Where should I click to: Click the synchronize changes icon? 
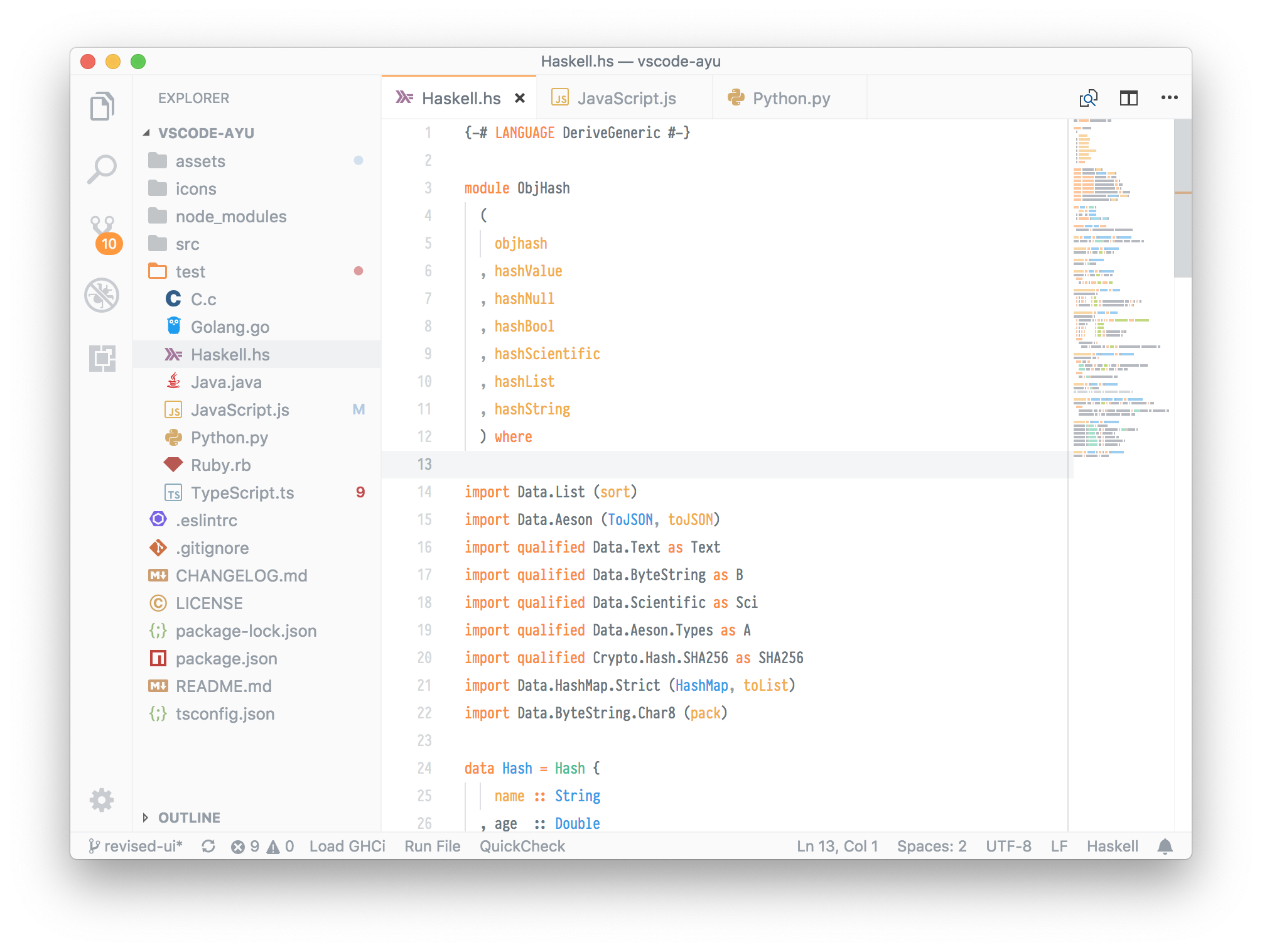tap(208, 847)
